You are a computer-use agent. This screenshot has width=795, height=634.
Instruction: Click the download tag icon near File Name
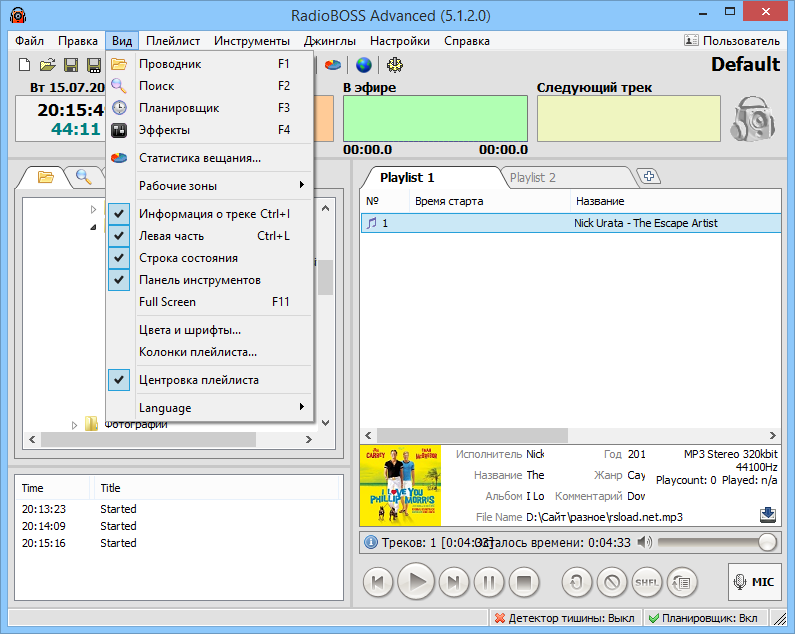[x=768, y=515]
